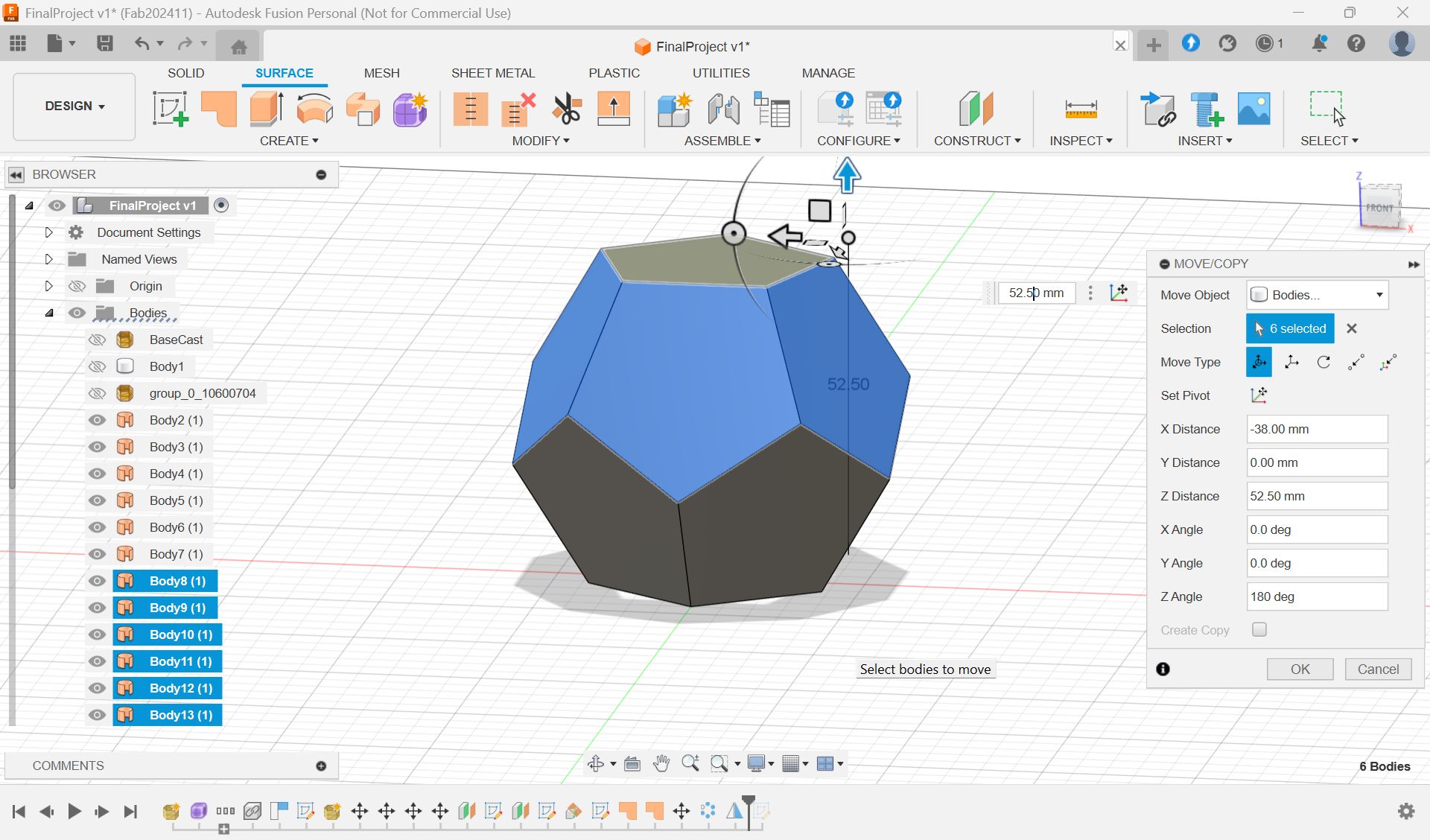
Task: Open the DESIGN workspace dropdown
Action: 74,106
